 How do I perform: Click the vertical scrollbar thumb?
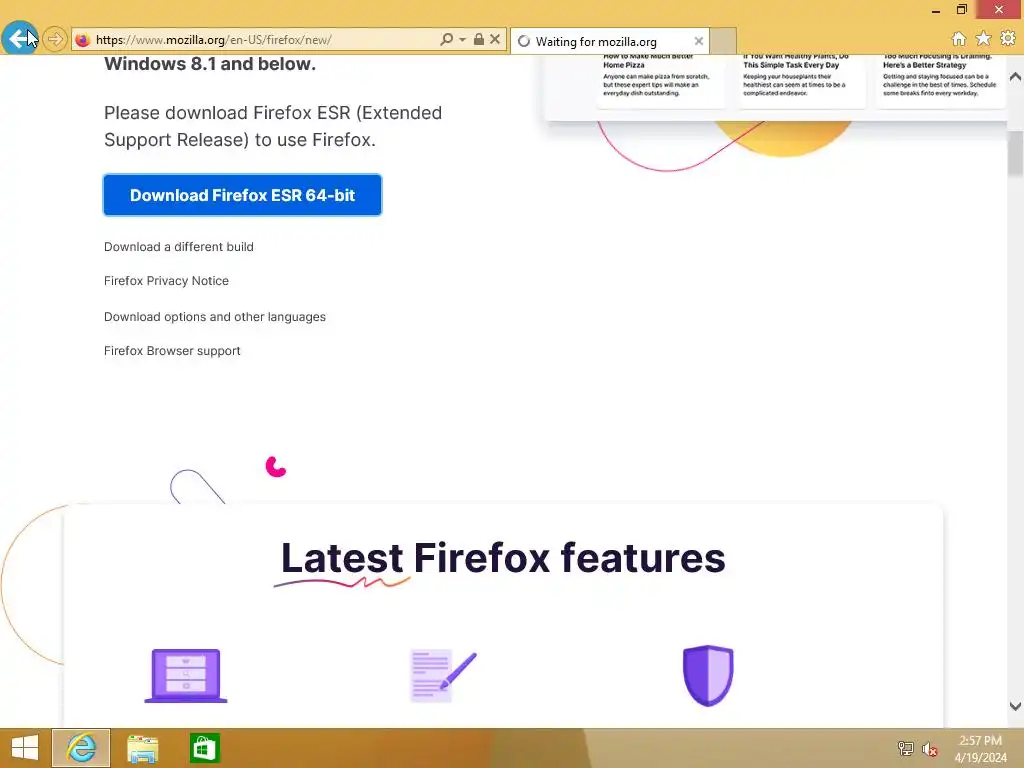(x=1016, y=153)
